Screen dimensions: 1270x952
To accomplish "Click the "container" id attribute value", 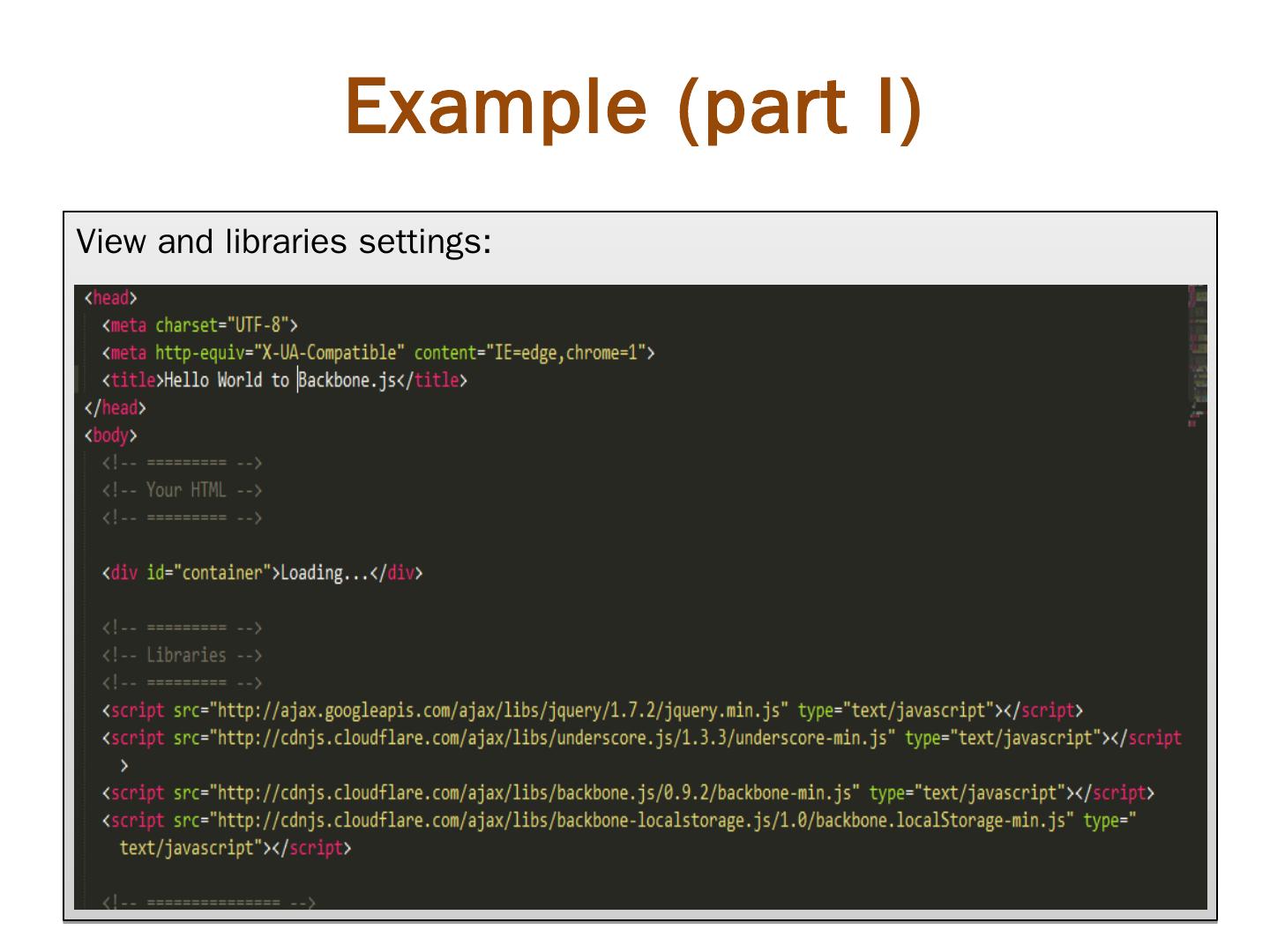I will click(222, 573).
